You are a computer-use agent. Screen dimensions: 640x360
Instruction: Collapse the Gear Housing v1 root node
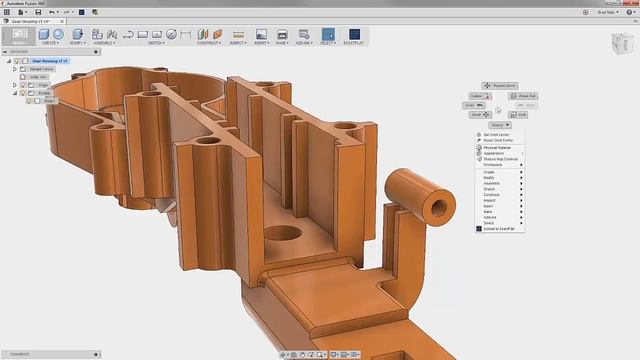point(9,61)
